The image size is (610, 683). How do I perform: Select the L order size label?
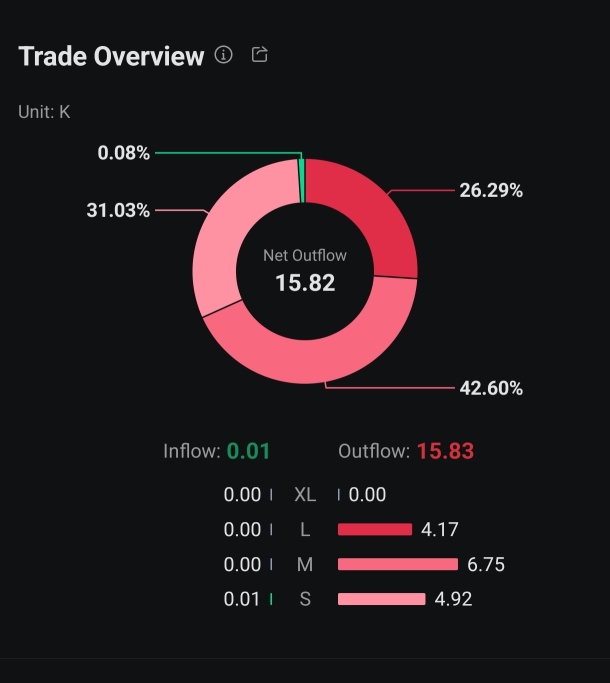coord(305,529)
